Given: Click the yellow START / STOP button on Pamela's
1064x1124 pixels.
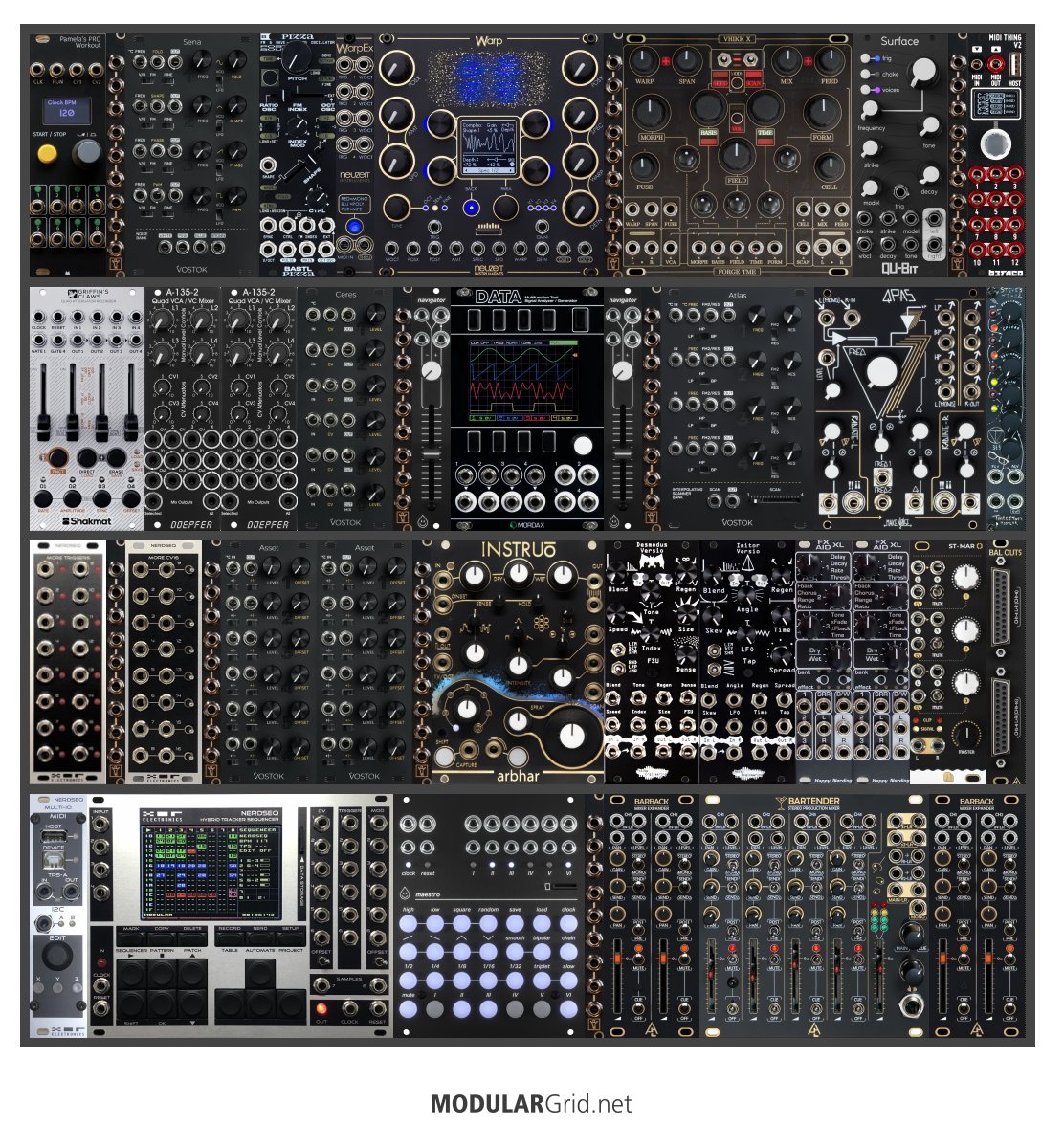Looking at the screenshot, I should pyautogui.click(x=47, y=152).
